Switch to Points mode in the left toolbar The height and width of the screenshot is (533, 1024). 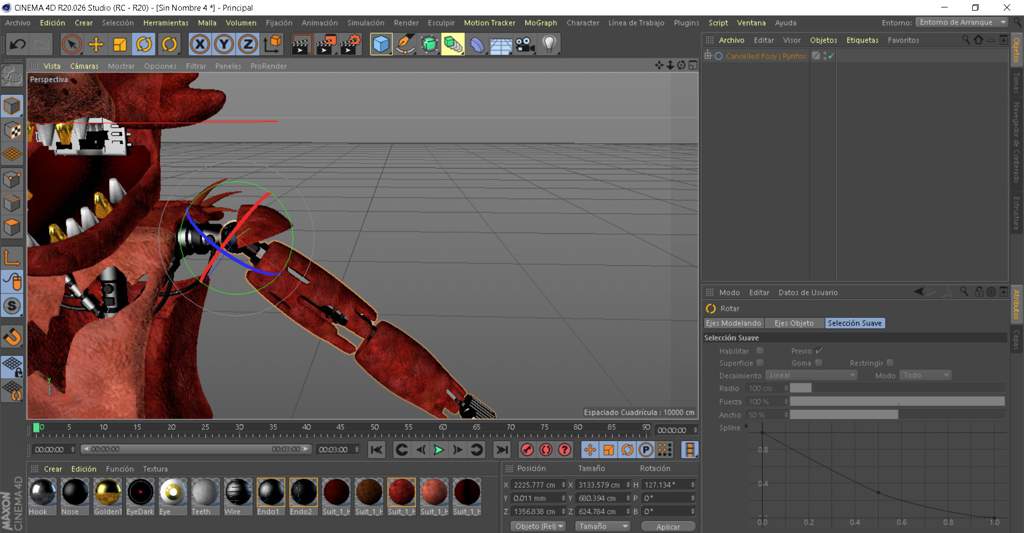(12, 178)
